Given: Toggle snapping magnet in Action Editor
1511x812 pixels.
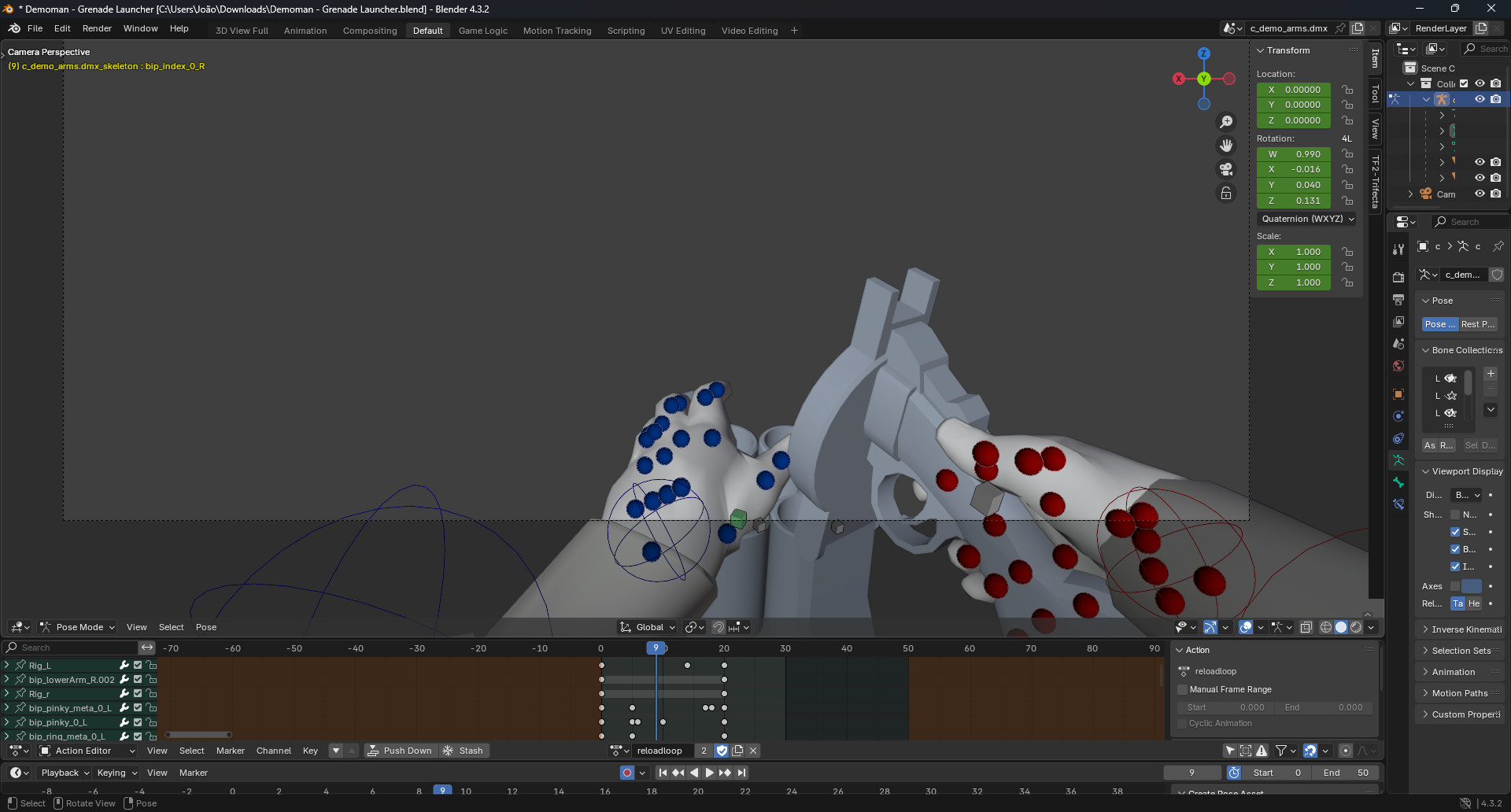Looking at the screenshot, I should [1311, 751].
